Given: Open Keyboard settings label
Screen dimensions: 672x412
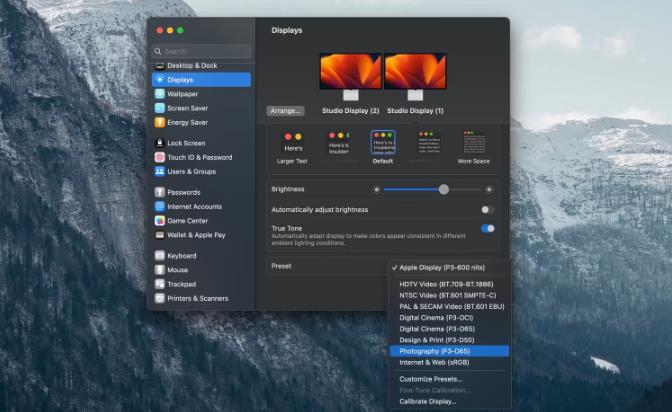Looking at the screenshot, I should [182, 256].
